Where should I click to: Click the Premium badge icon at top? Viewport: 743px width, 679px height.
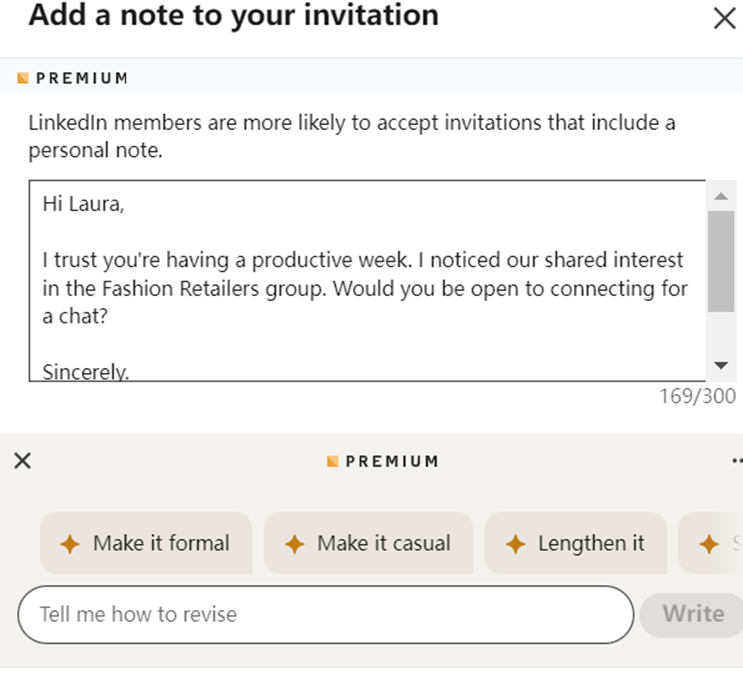23,78
